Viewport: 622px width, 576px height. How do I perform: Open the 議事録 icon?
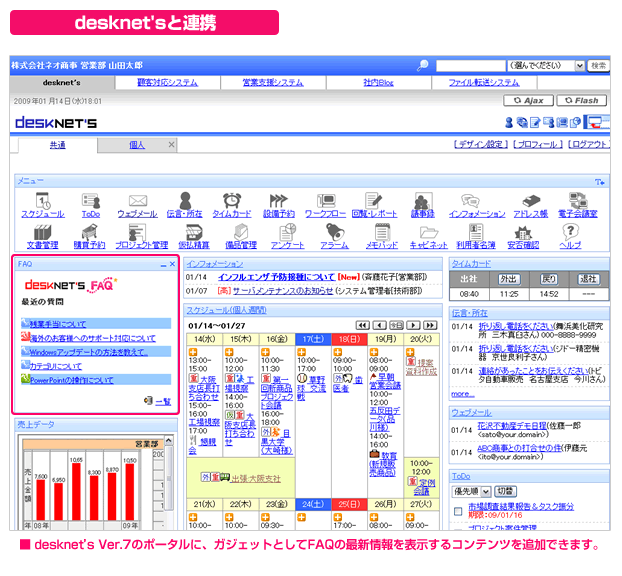(423, 201)
